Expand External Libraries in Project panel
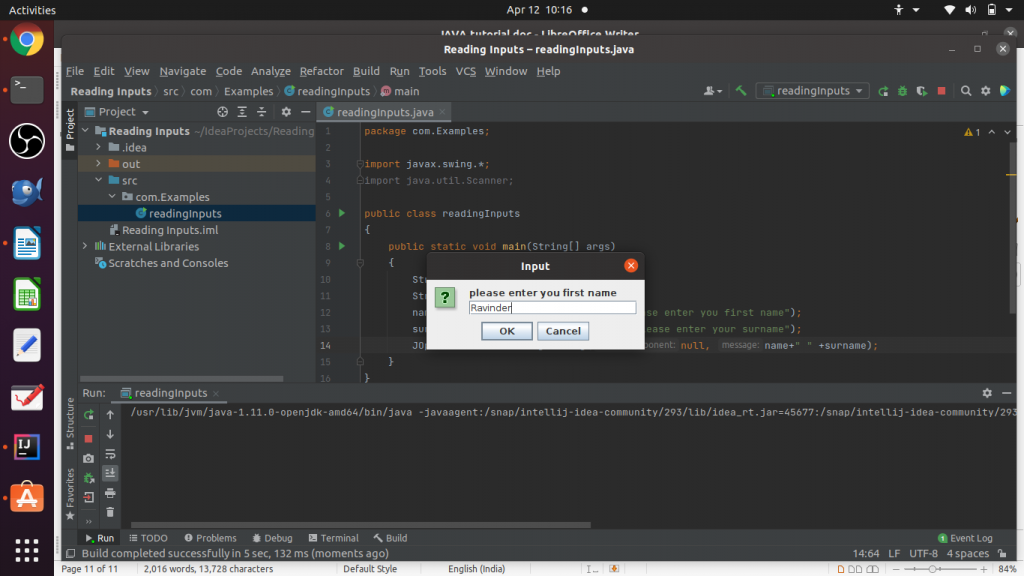 pyautogui.click(x=85, y=246)
